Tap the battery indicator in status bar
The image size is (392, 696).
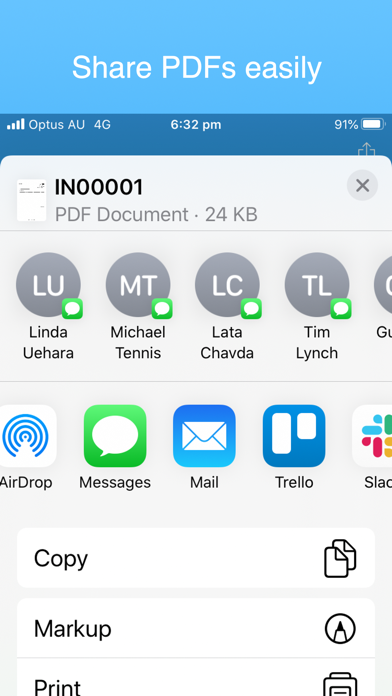(373, 125)
